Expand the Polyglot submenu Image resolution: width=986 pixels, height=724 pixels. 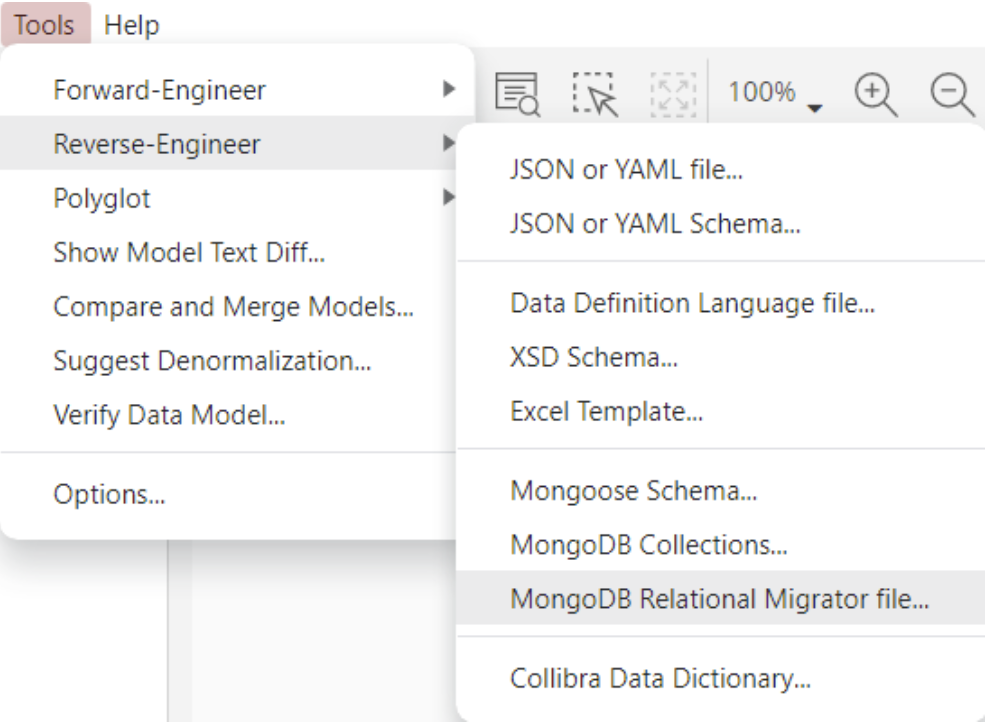pos(103,198)
